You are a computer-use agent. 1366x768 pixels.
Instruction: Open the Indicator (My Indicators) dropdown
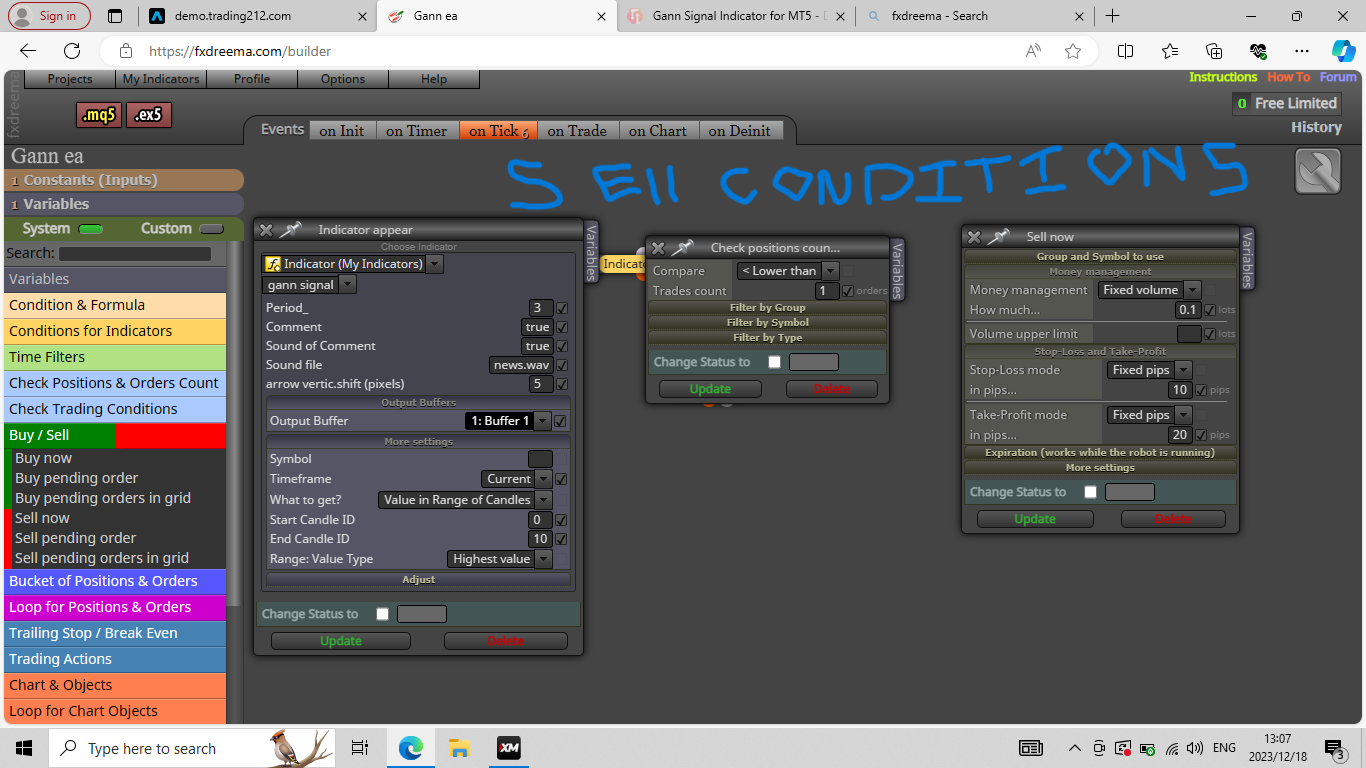click(x=434, y=264)
